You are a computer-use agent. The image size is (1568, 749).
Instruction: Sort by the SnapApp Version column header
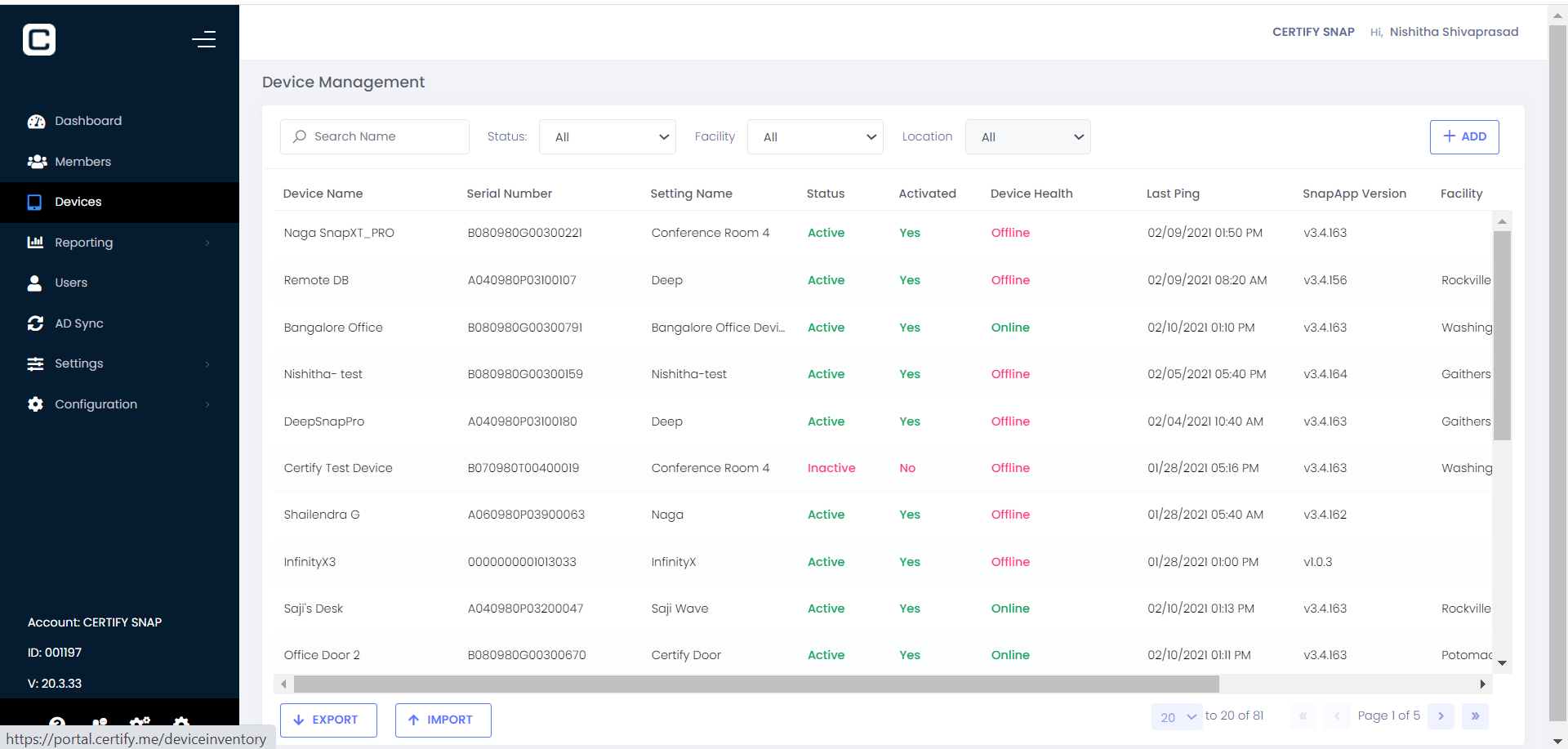point(1354,194)
